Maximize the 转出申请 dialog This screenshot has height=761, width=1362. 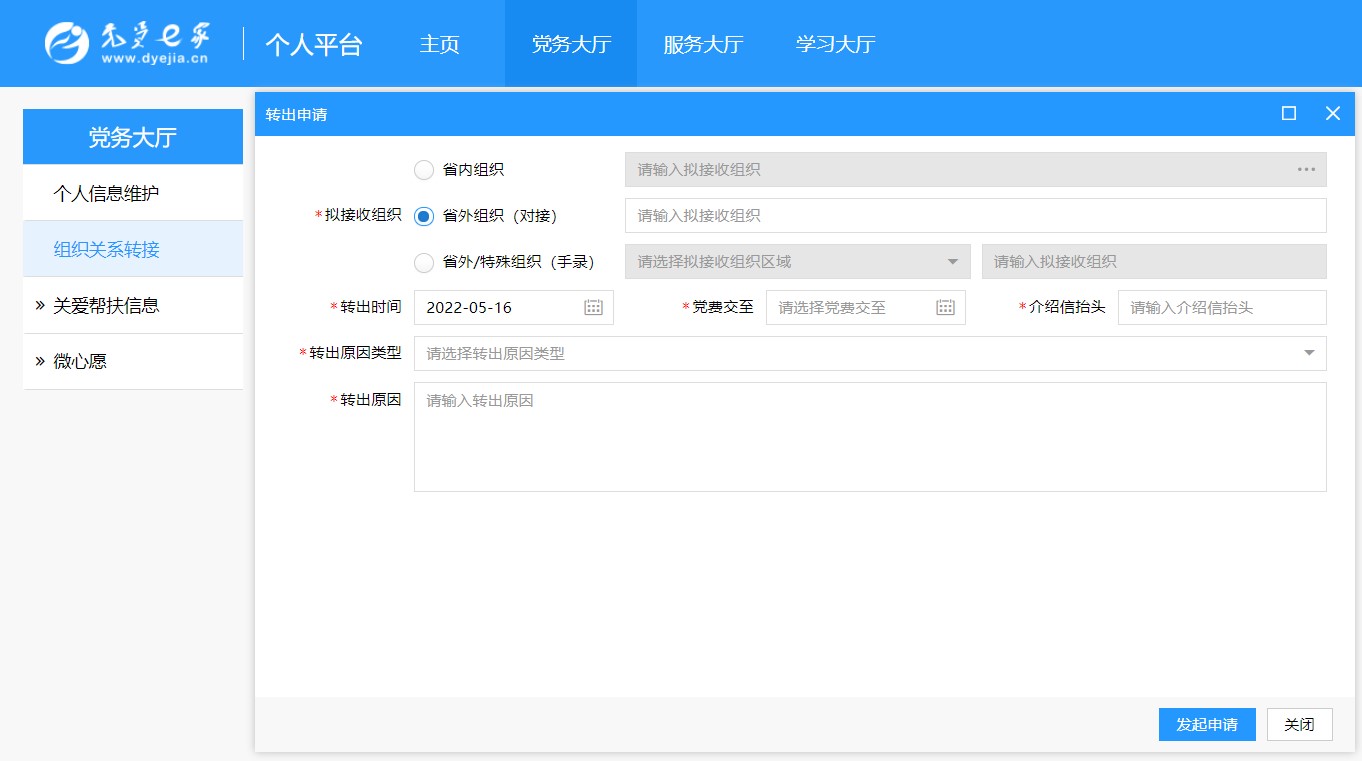pyautogui.click(x=1289, y=114)
